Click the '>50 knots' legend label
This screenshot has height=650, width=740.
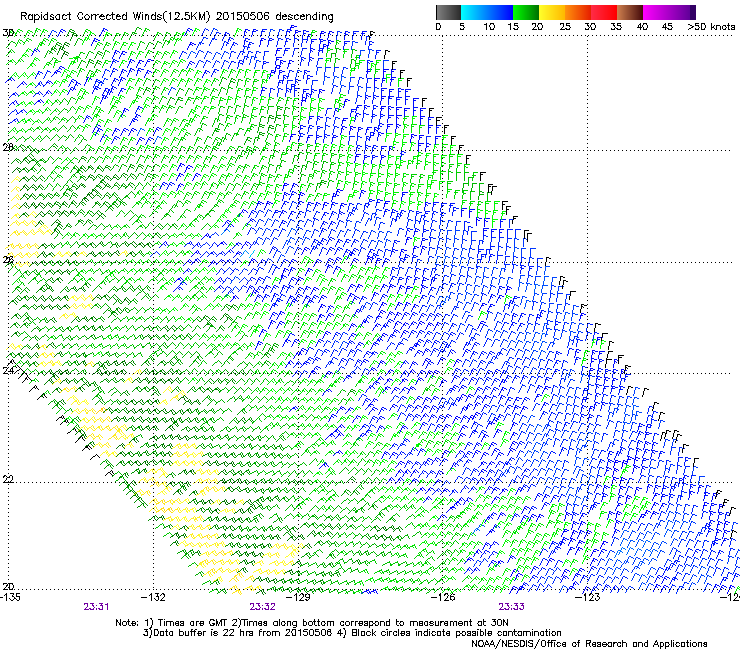[x=711, y=27]
